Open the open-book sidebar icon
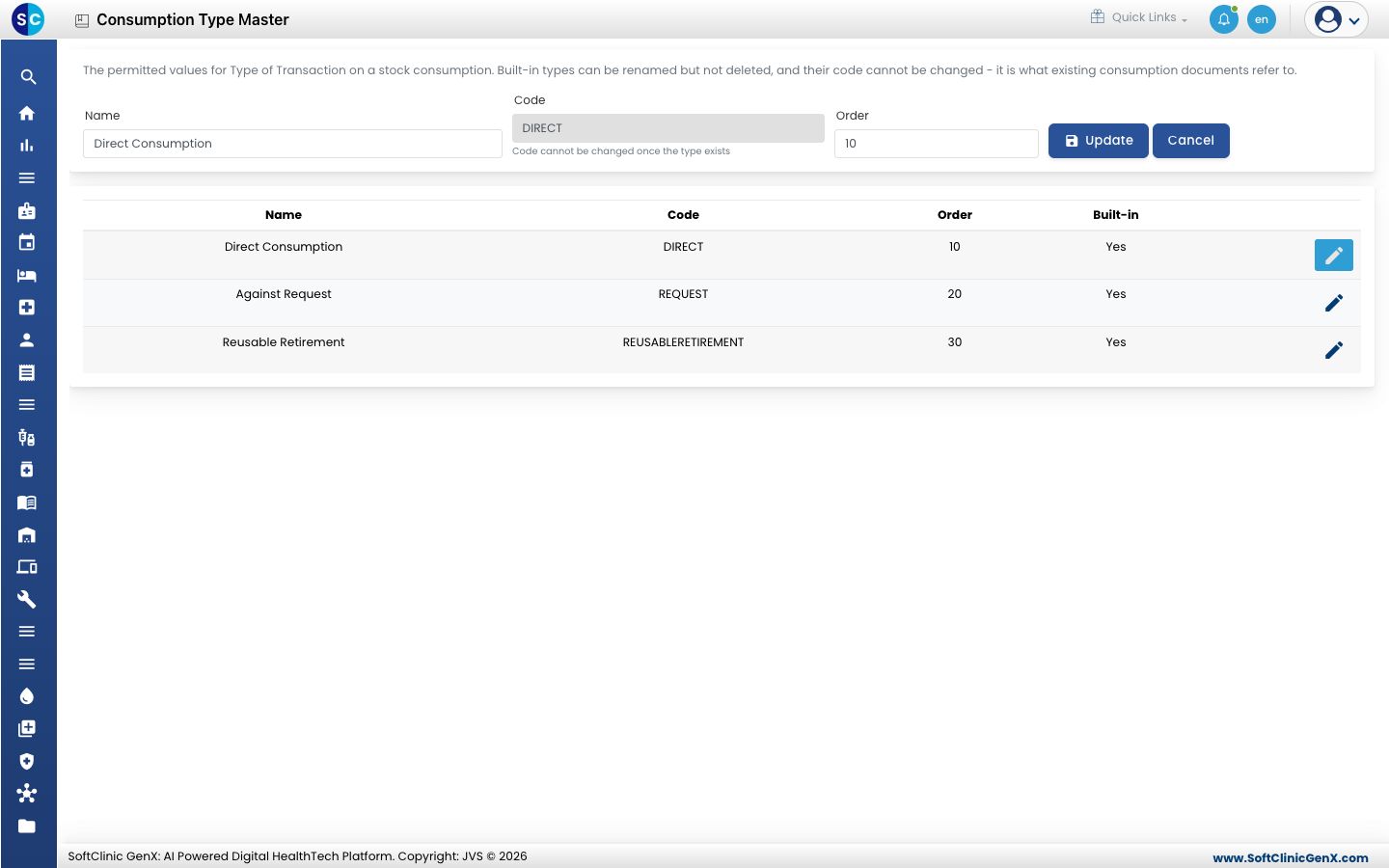The image size is (1389, 868). pos(27,502)
